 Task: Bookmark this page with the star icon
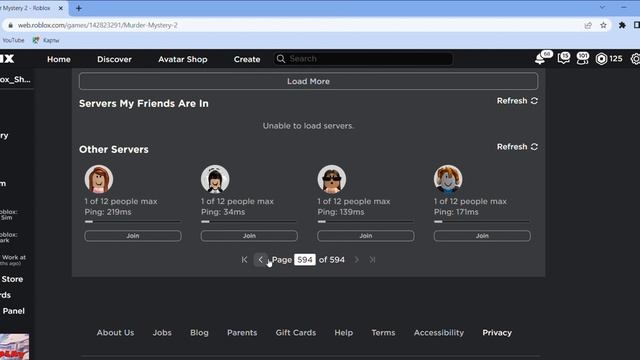click(x=603, y=25)
